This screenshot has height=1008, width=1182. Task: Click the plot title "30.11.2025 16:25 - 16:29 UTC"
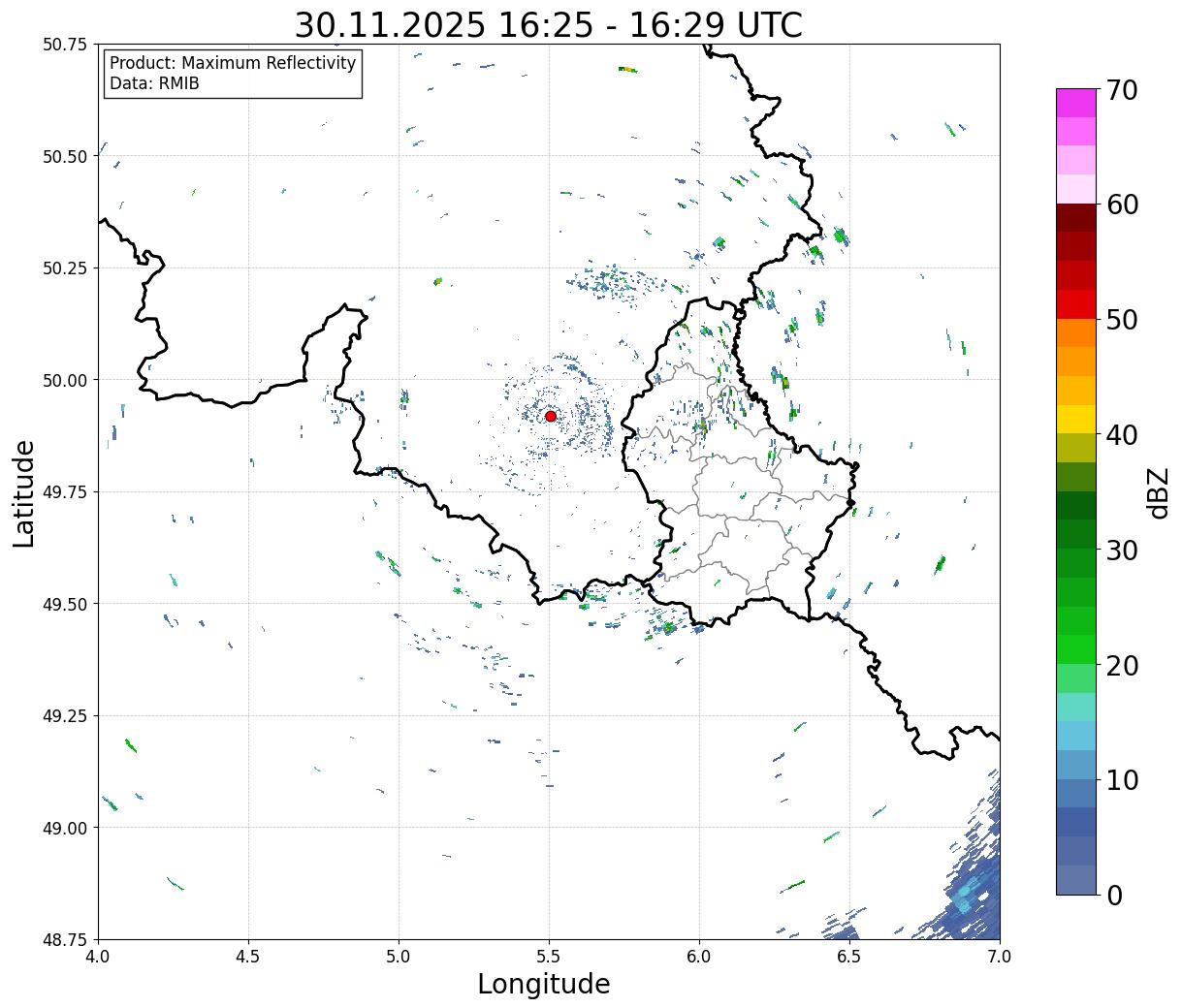[549, 25]
